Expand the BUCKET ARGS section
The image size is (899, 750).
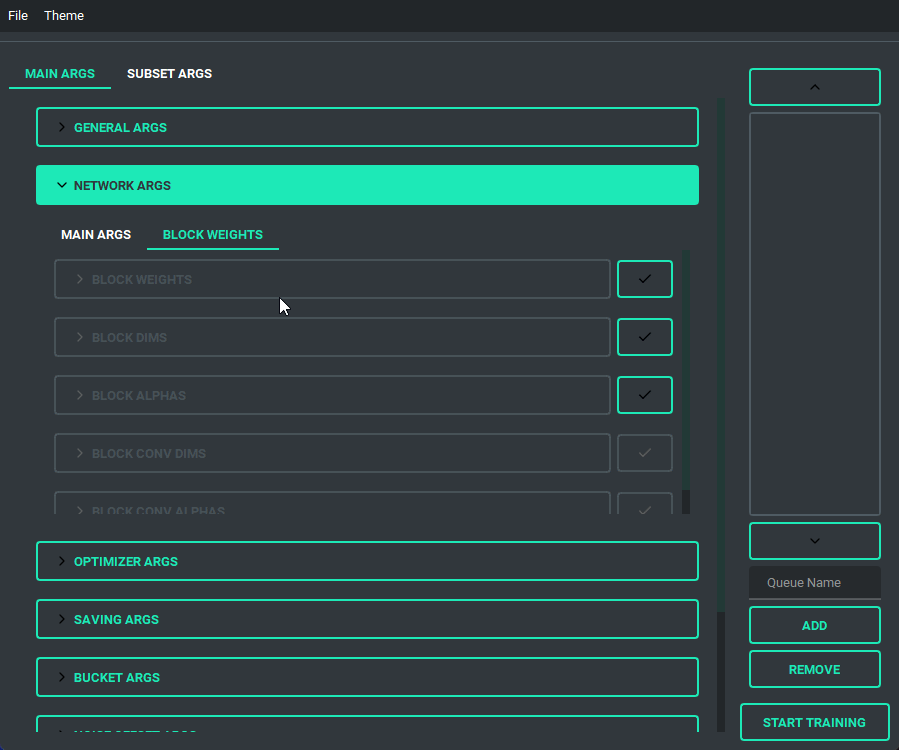tap(367, 677)
